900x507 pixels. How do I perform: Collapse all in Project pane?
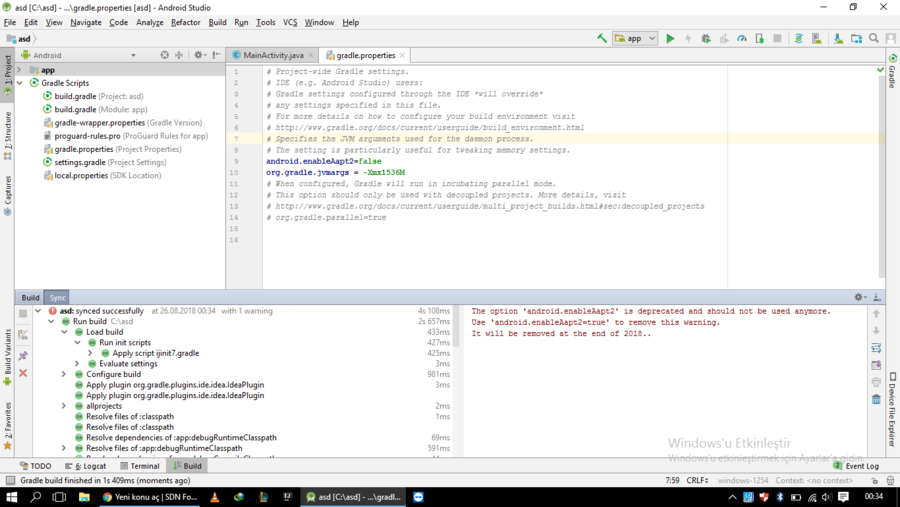click(x=179, y=55)
